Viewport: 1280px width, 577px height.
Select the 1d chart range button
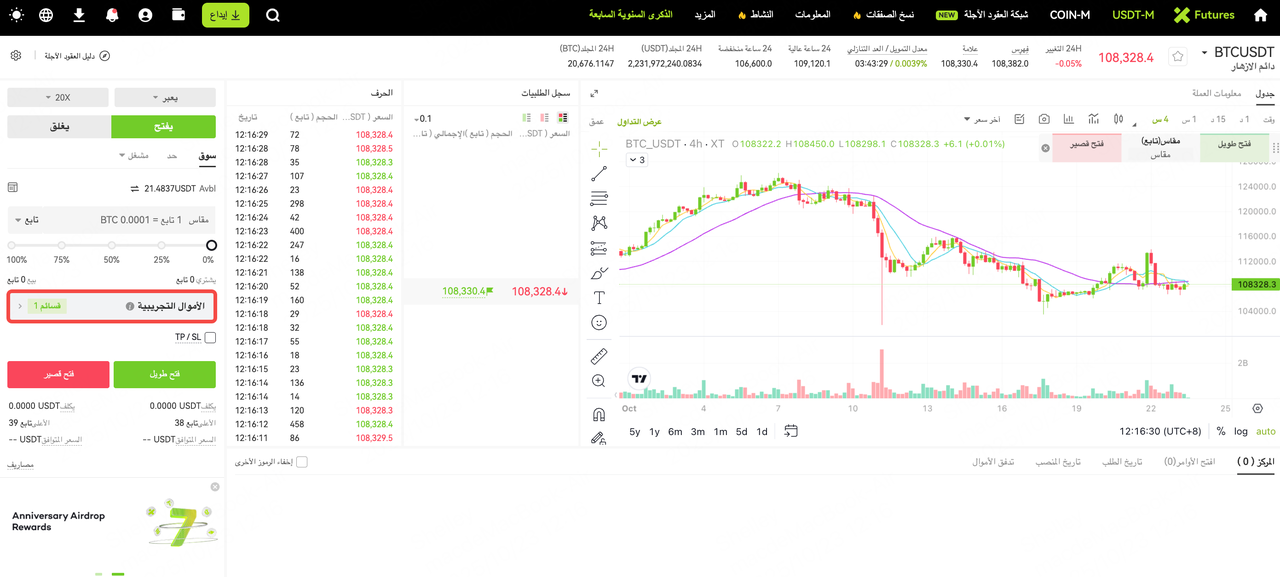tap(762, 431)
